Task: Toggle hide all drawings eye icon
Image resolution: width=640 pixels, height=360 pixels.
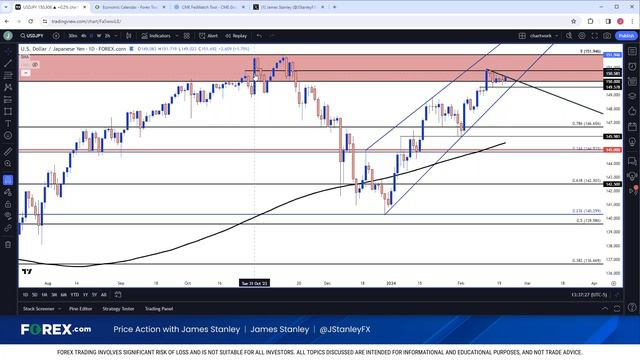Action: coord(8,216)
